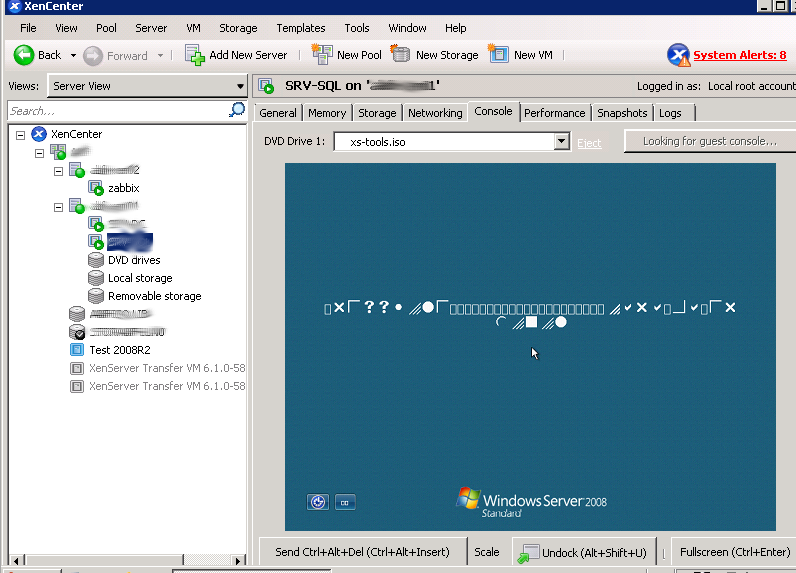The image size is (796, 573).
Task: Click the green Back arrow icon
Action: click(24, 55)
